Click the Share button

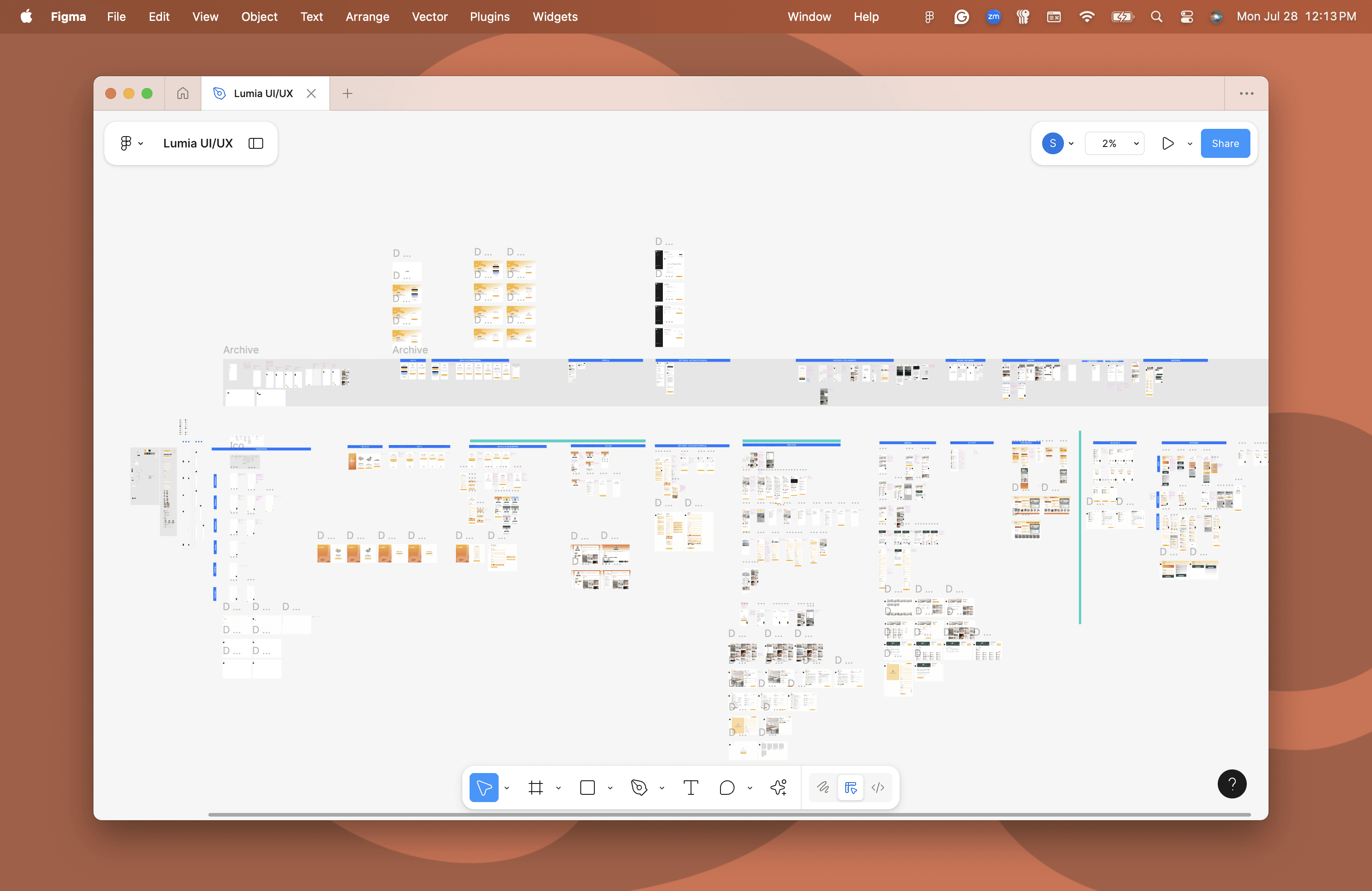1225,143
